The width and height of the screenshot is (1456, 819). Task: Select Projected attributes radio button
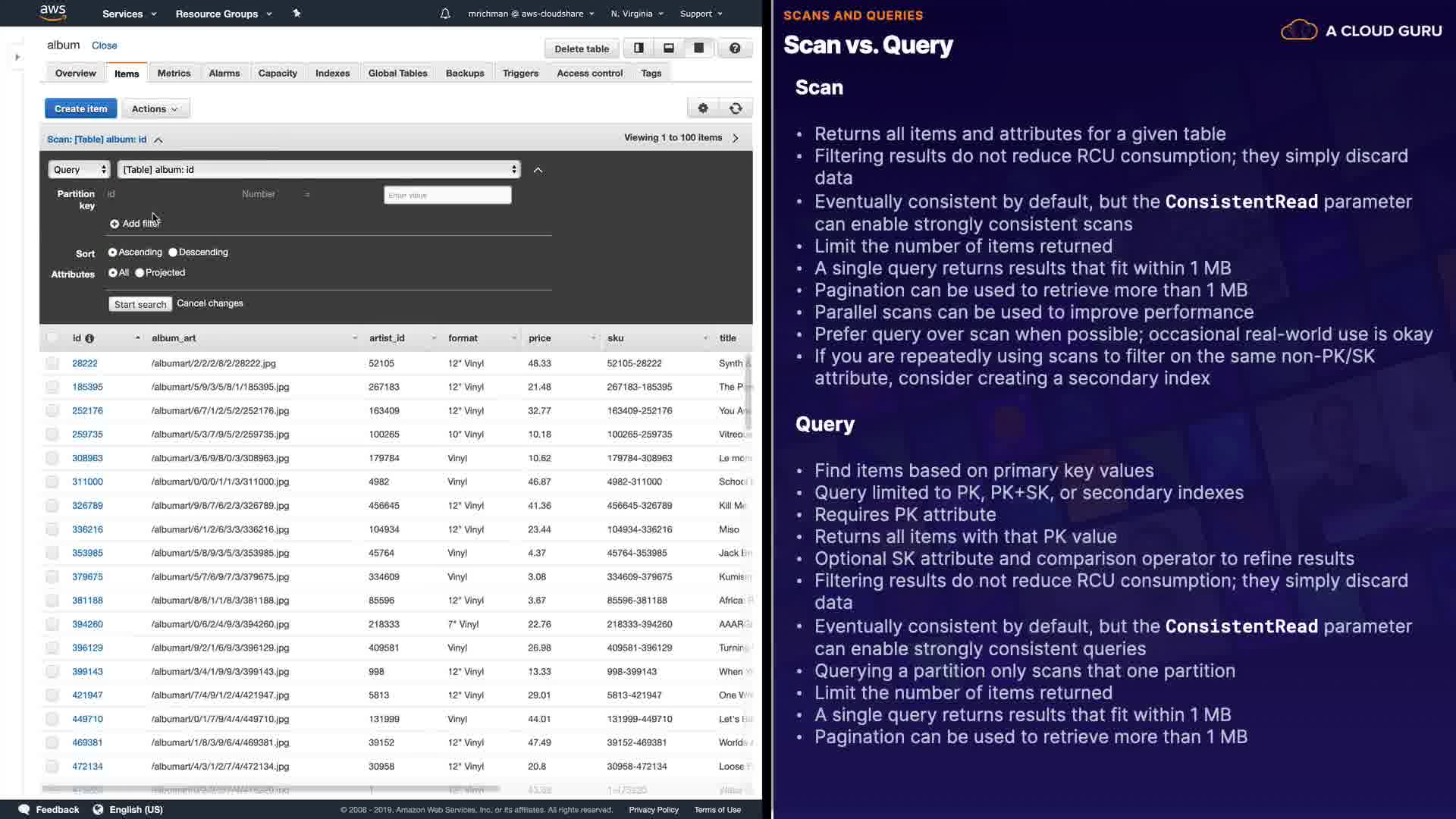[140, 273]
